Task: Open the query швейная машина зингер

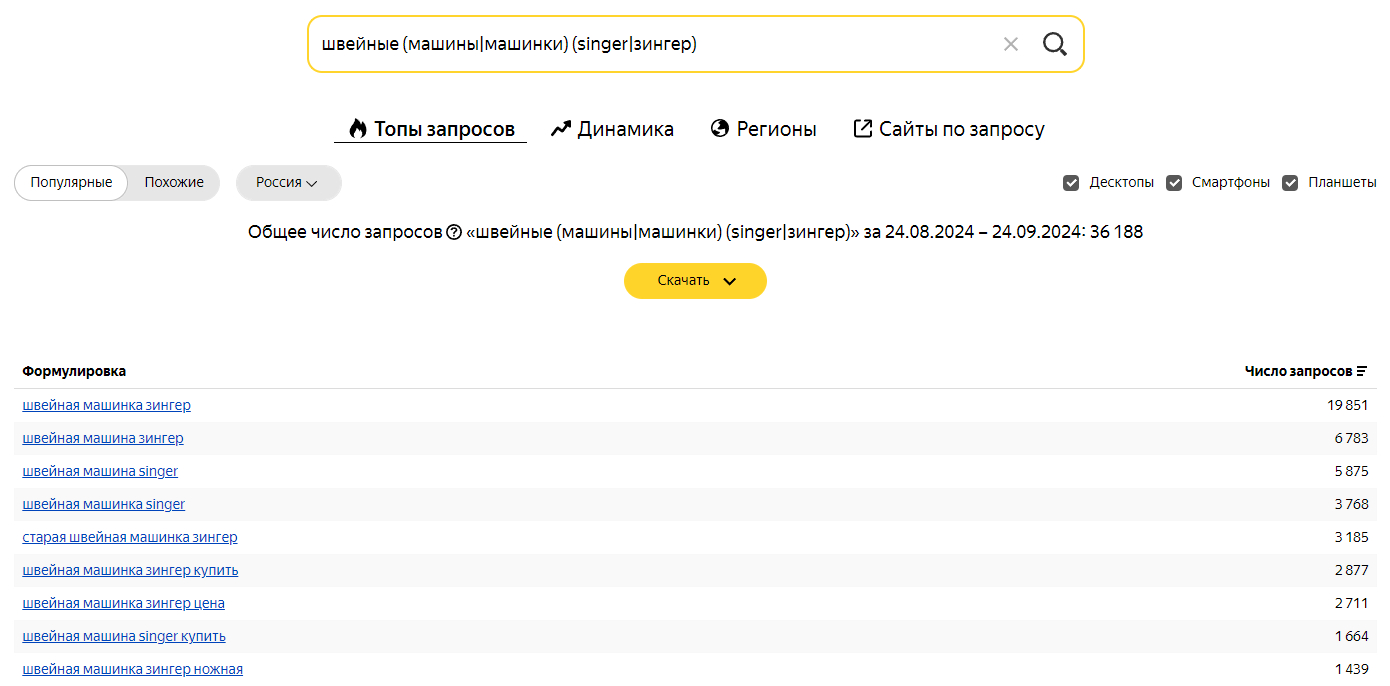Action: [103, 438]
